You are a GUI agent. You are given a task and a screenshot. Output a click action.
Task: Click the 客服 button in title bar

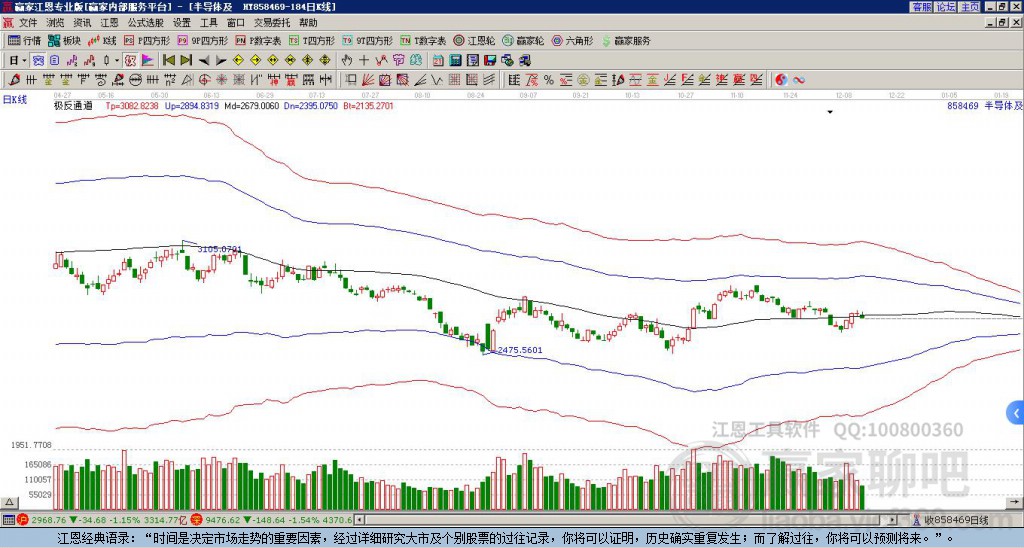(x=921, y=7)
